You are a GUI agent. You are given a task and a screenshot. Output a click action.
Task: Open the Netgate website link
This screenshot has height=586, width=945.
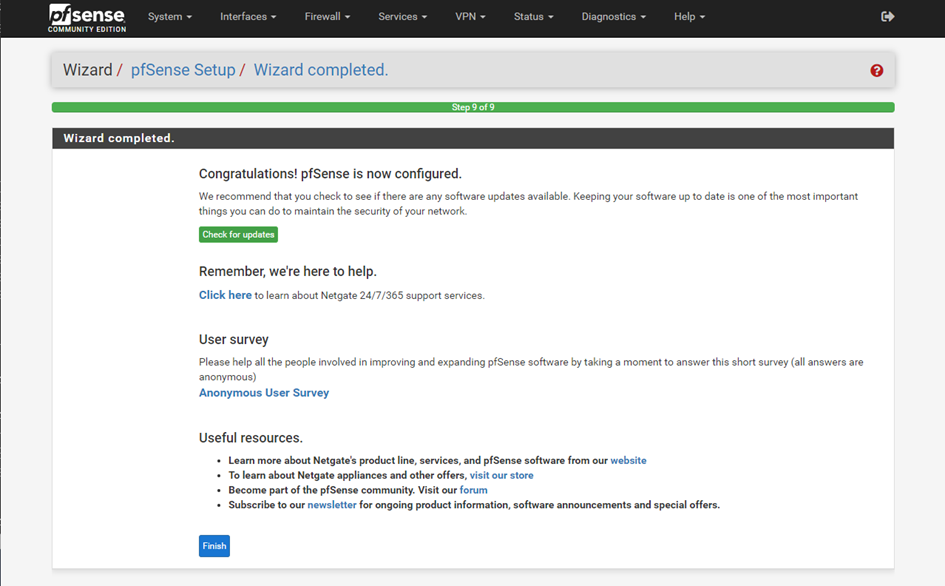coord(628,461)
